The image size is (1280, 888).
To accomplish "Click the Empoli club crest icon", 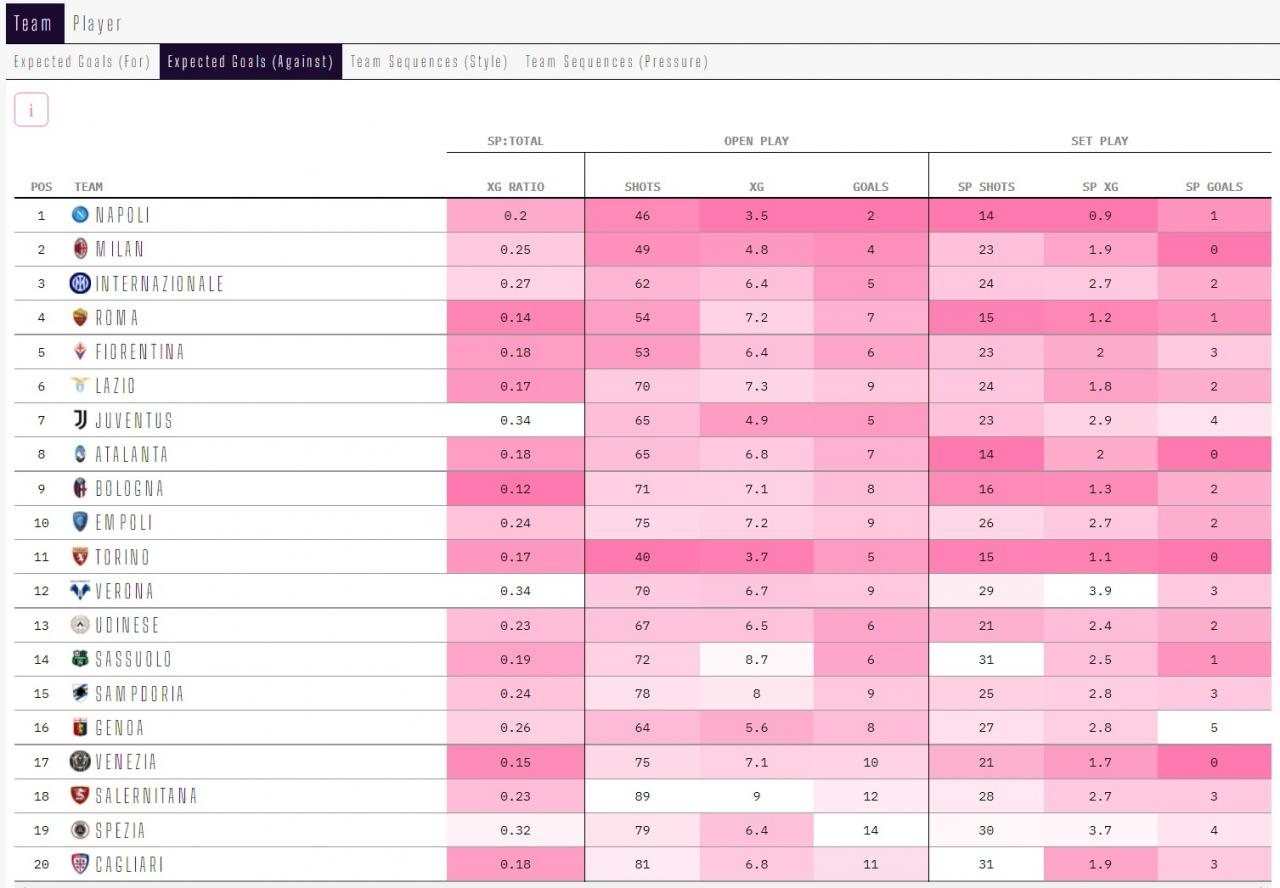I will click(80, 522).
